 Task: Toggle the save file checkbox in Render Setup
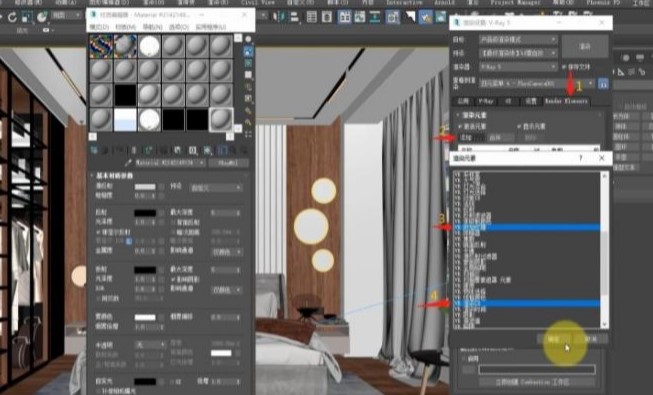564,67
